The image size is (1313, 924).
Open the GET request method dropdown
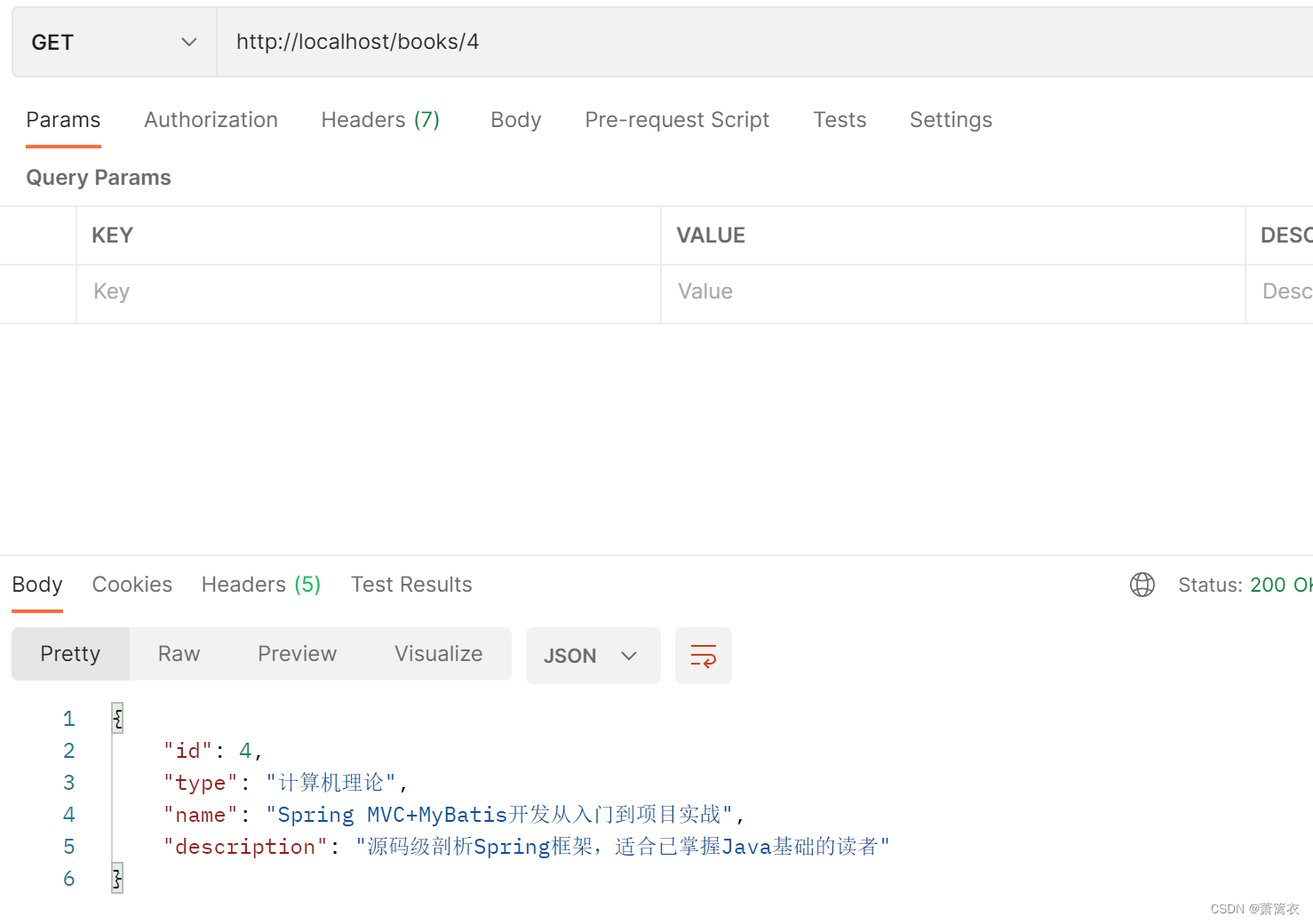pyautogui.click(x=113, y=41)
